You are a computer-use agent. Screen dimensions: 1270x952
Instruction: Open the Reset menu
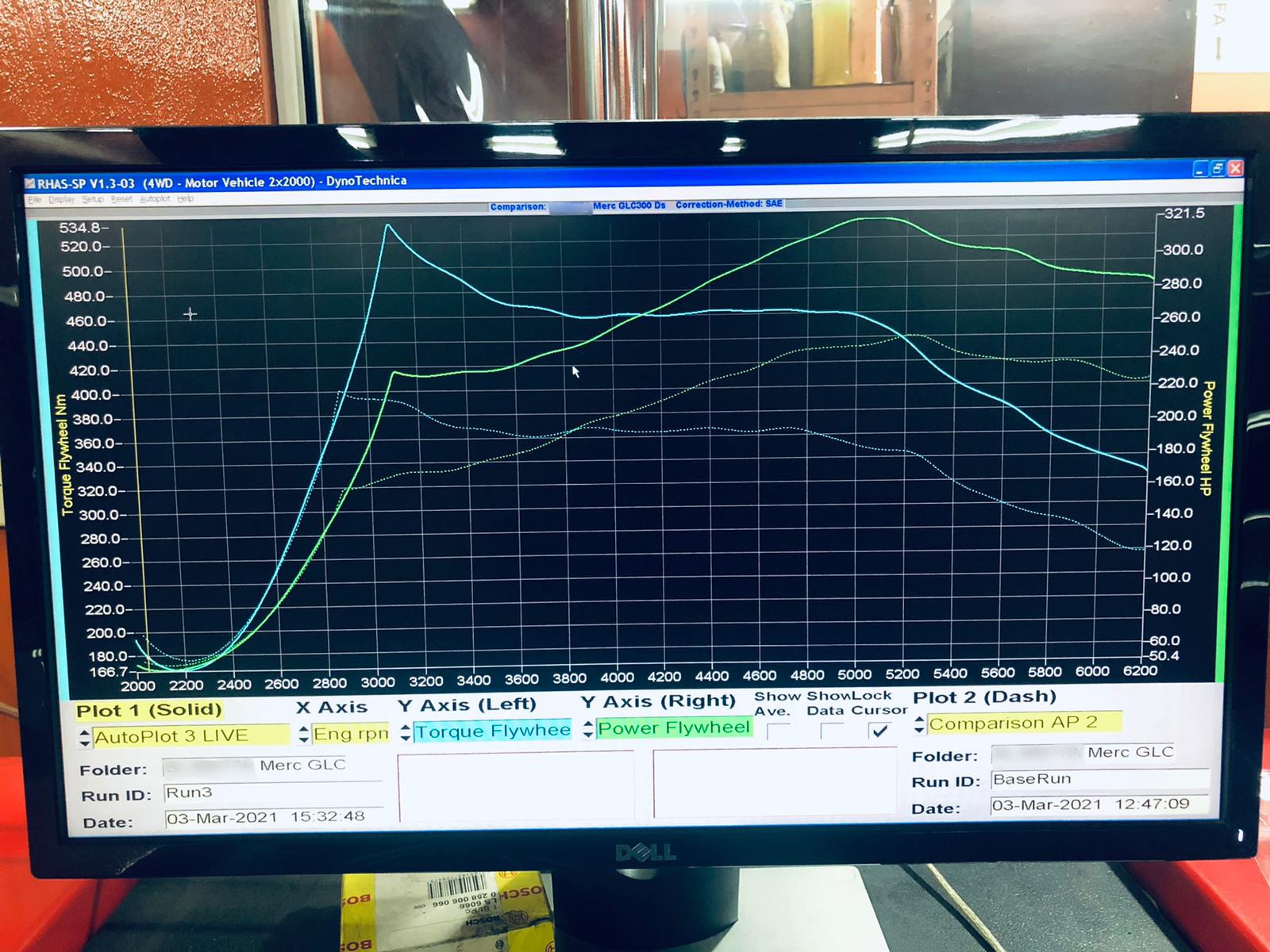(121, 199)
